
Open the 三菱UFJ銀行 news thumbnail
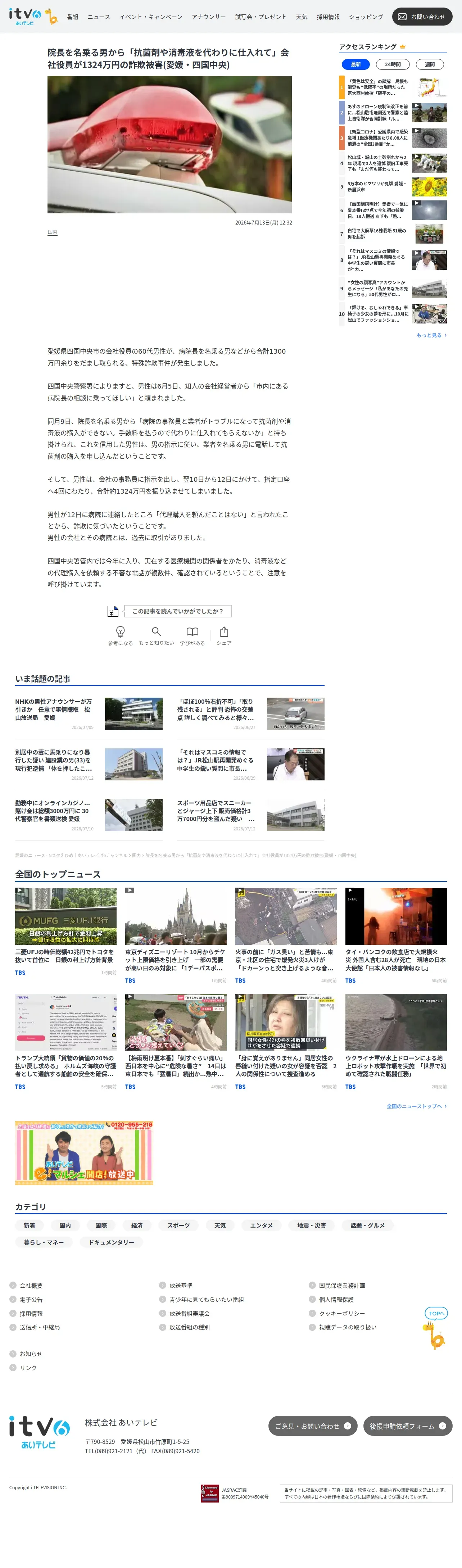tap(66, 916)
